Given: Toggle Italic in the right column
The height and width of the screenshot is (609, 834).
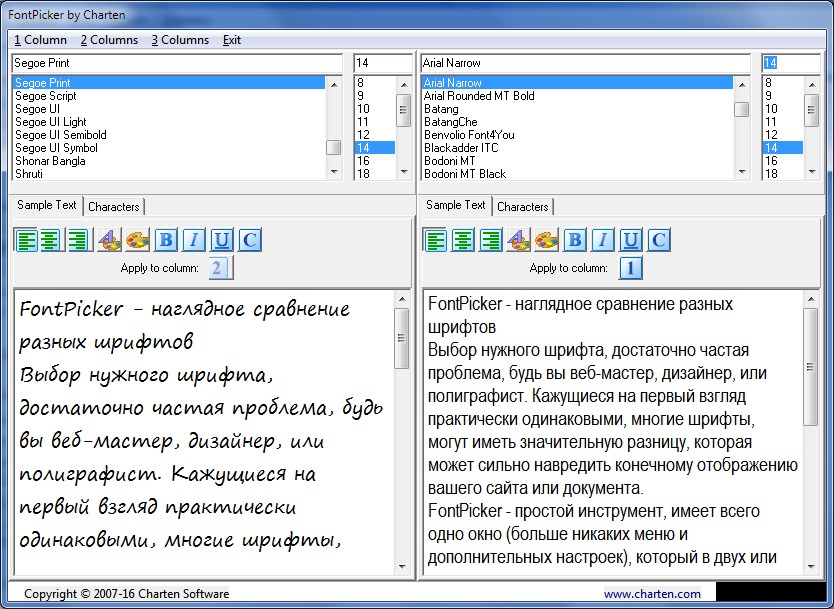Looking at the screenshot, I should [x=603, y=240].
